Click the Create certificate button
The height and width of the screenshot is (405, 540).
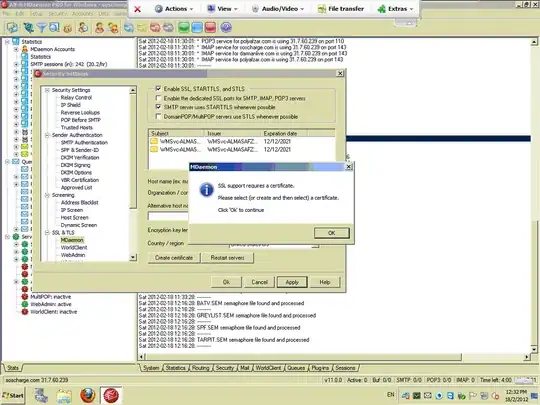[174, 258]
